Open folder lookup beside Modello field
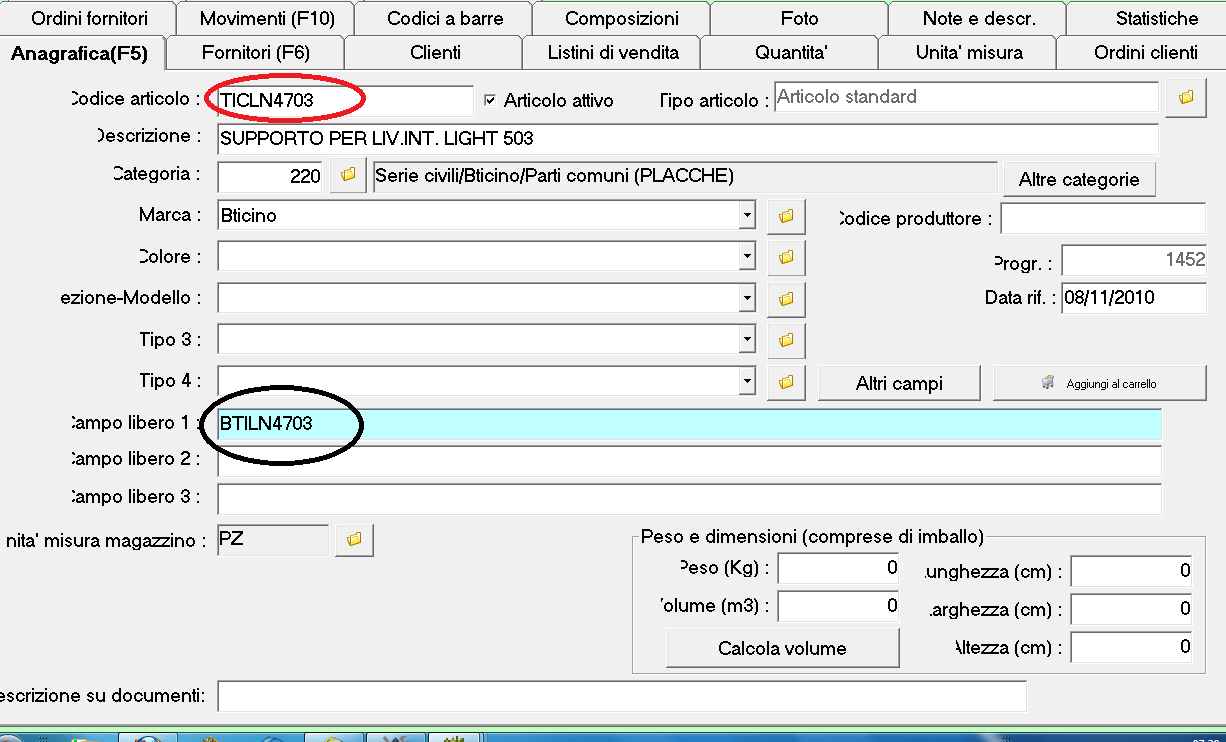1226x742 pixels. (x=786, y=298)
